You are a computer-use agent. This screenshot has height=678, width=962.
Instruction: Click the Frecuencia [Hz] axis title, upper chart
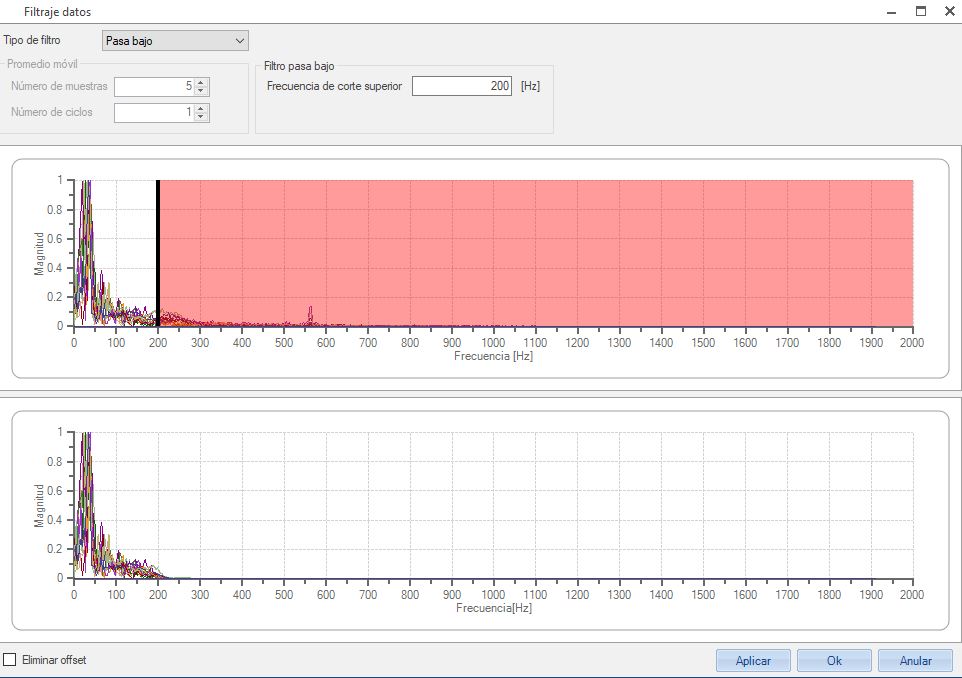point(493,356)
